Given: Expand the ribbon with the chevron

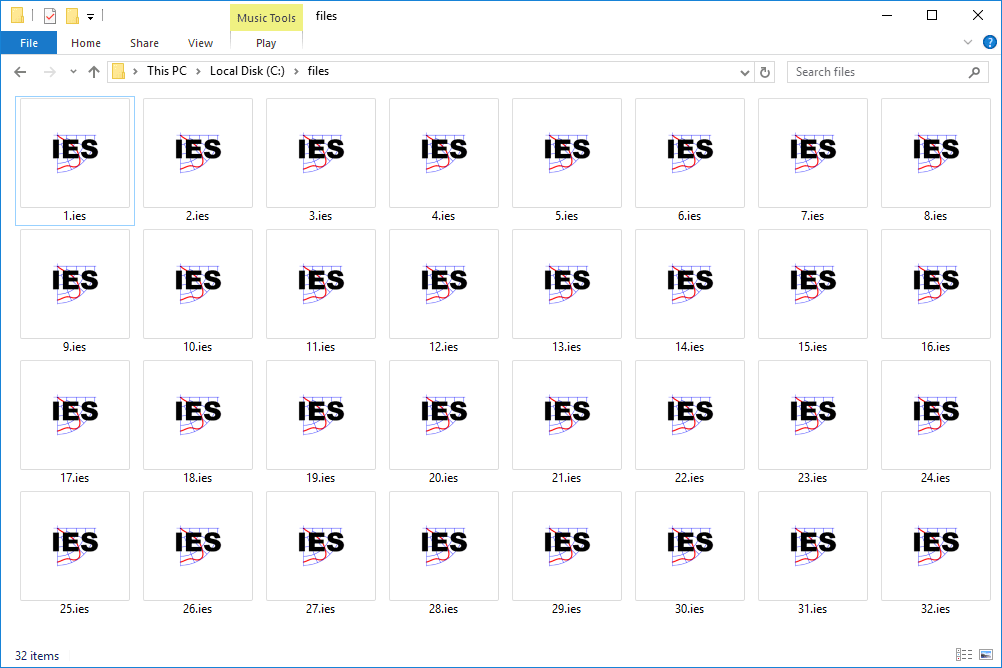Looking at the screenshot, I should pyautogui.click(x=968, y=42).
